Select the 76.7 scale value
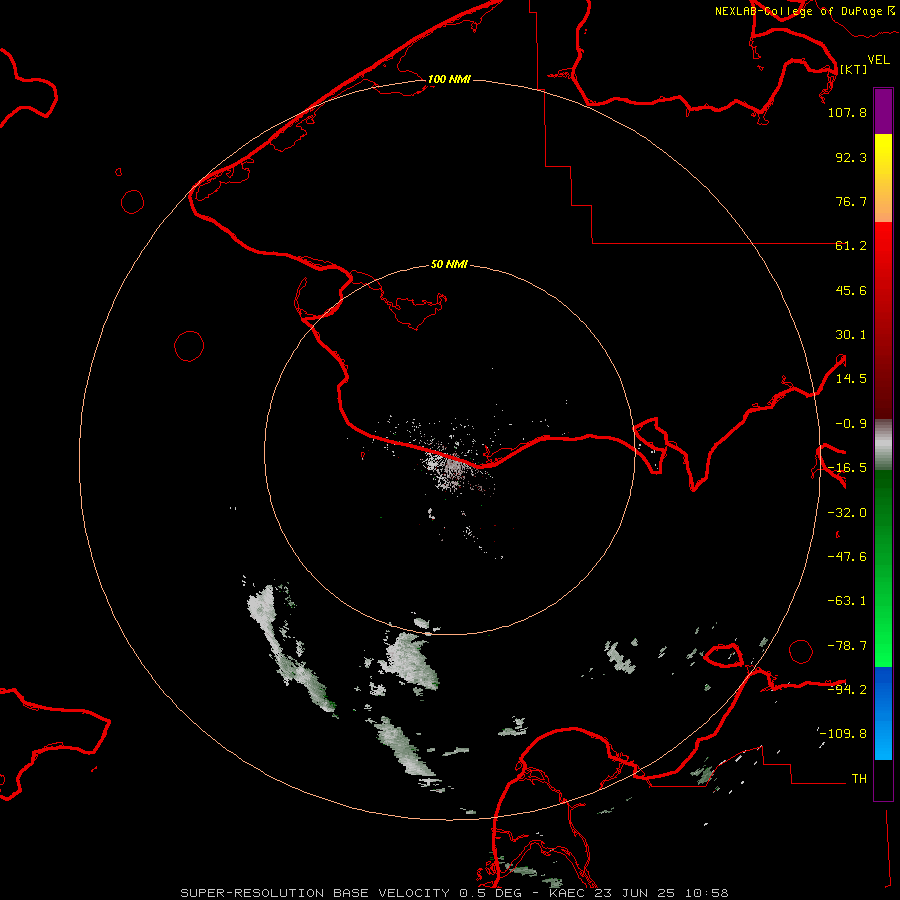This screenshot has width=900, height=900. click(x=851, y=201)
